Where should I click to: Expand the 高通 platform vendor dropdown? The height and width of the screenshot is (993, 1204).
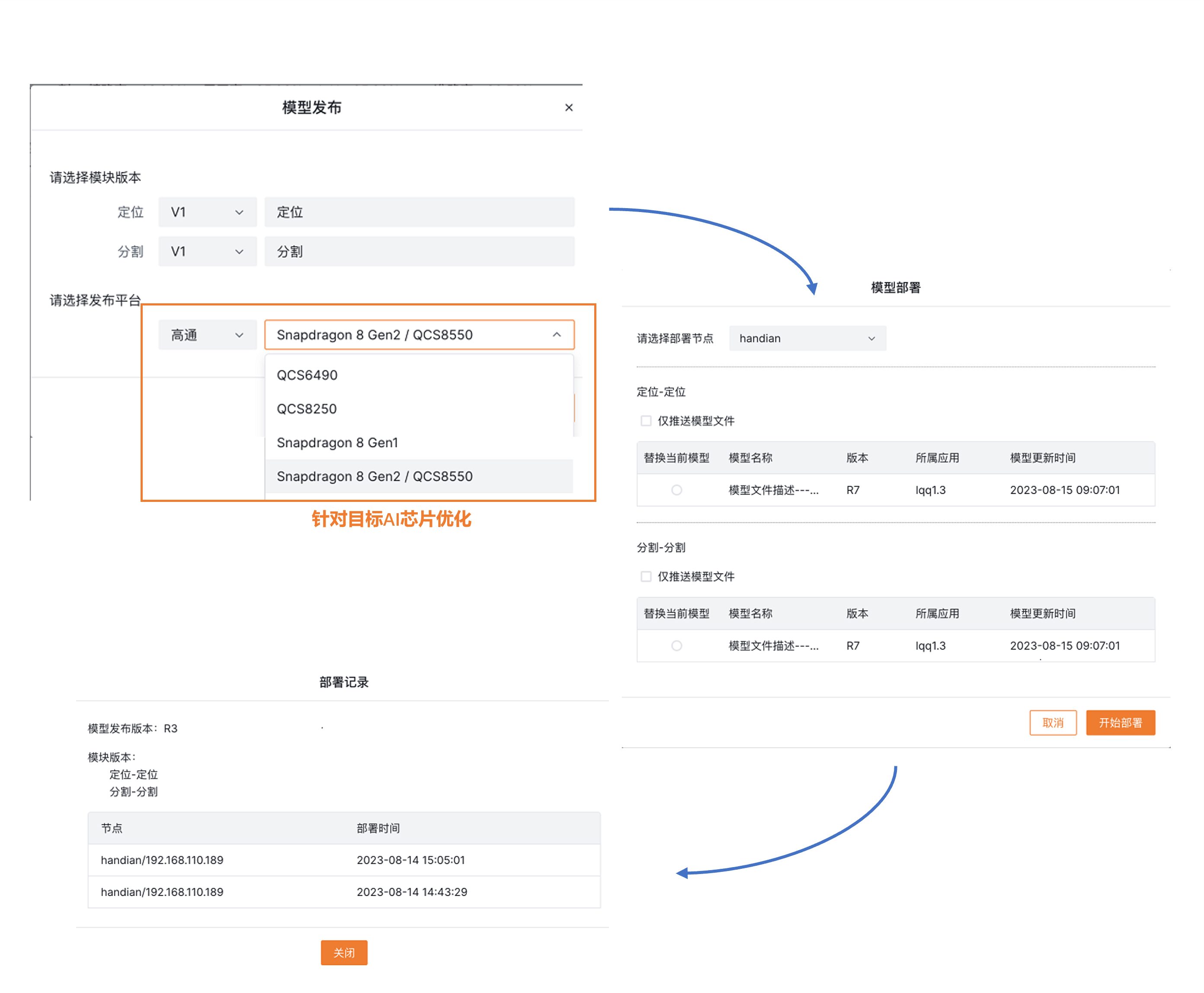[207, 335]
